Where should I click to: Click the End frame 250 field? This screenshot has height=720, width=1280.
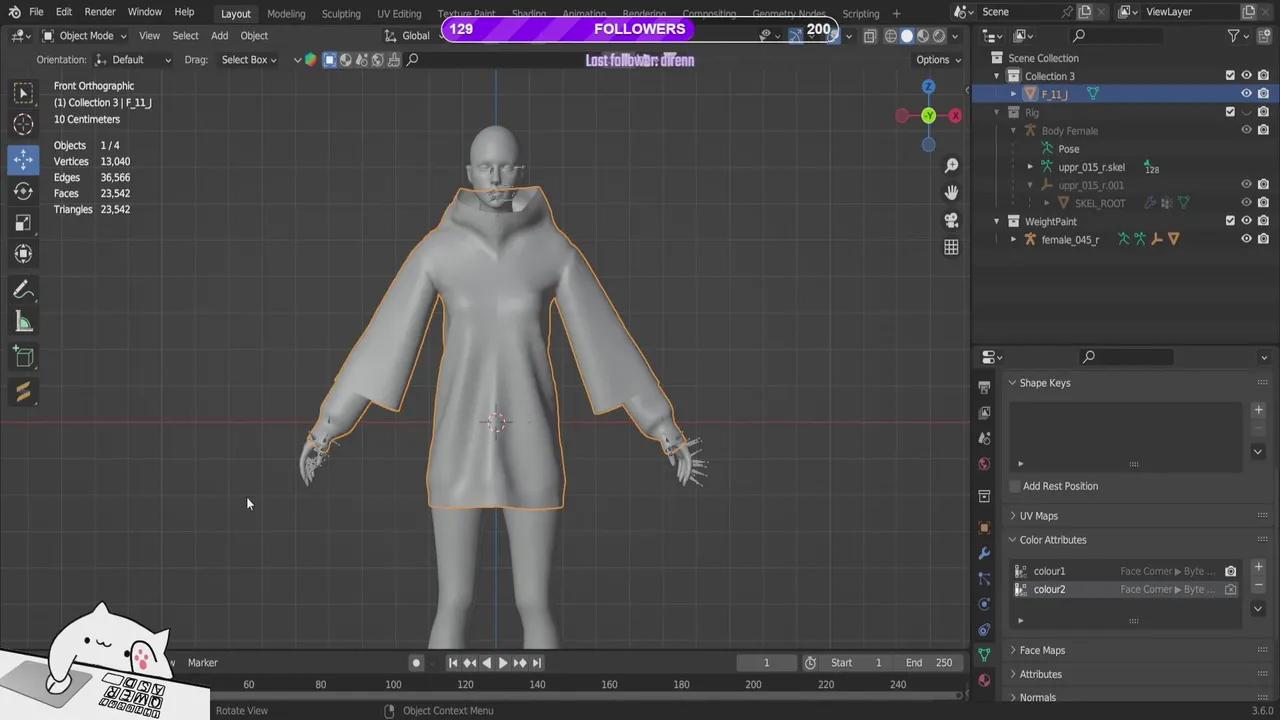[x=929, y=663]
